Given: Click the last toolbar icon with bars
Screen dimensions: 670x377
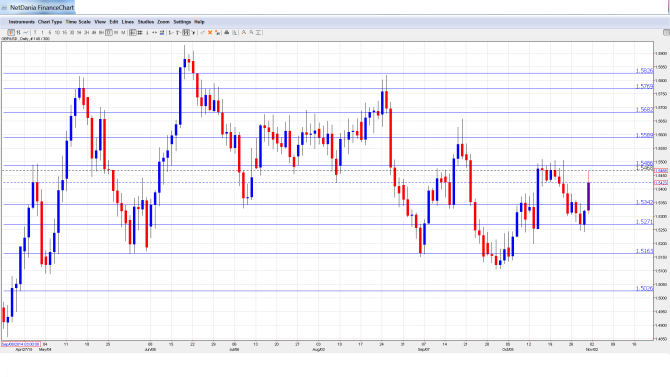Looking at the screenshot, I should pos(259,32).
